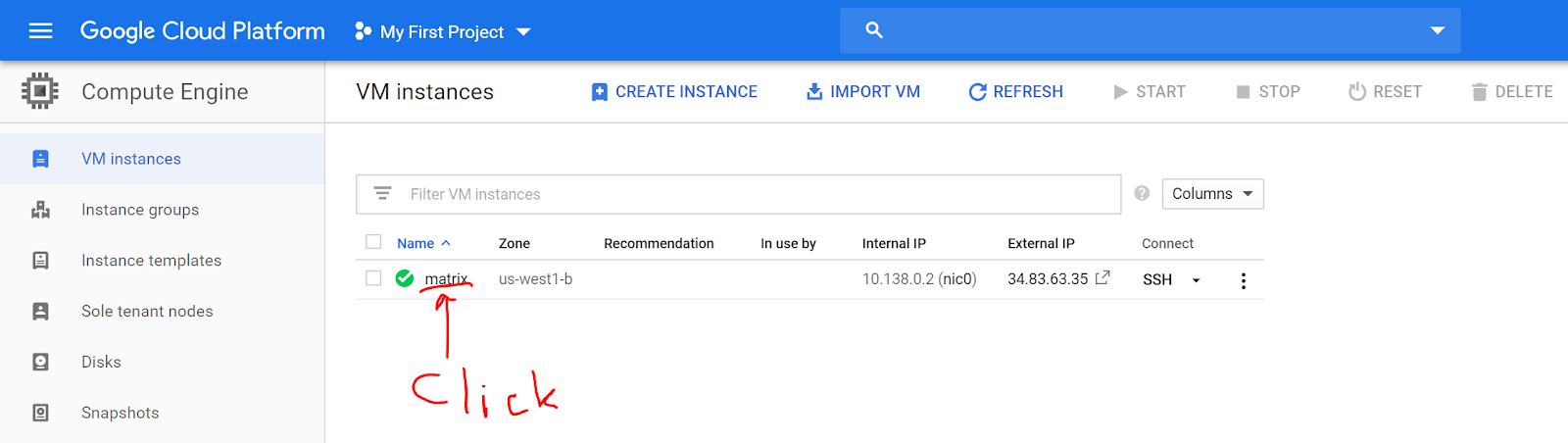Click the us-west1-b zone cell
The width and height of the screenshot is (1568, 443).
pos(535,279)
